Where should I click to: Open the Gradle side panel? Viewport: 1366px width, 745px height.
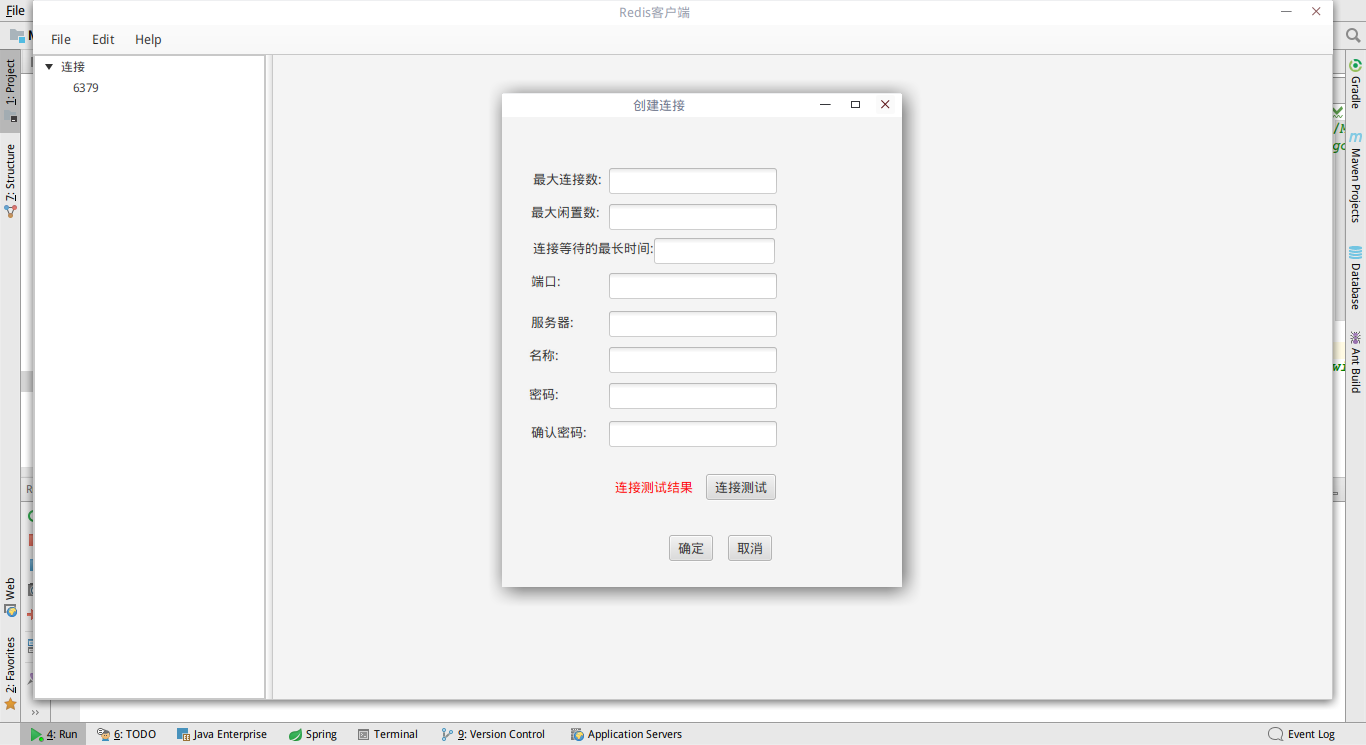[1355, 83]
